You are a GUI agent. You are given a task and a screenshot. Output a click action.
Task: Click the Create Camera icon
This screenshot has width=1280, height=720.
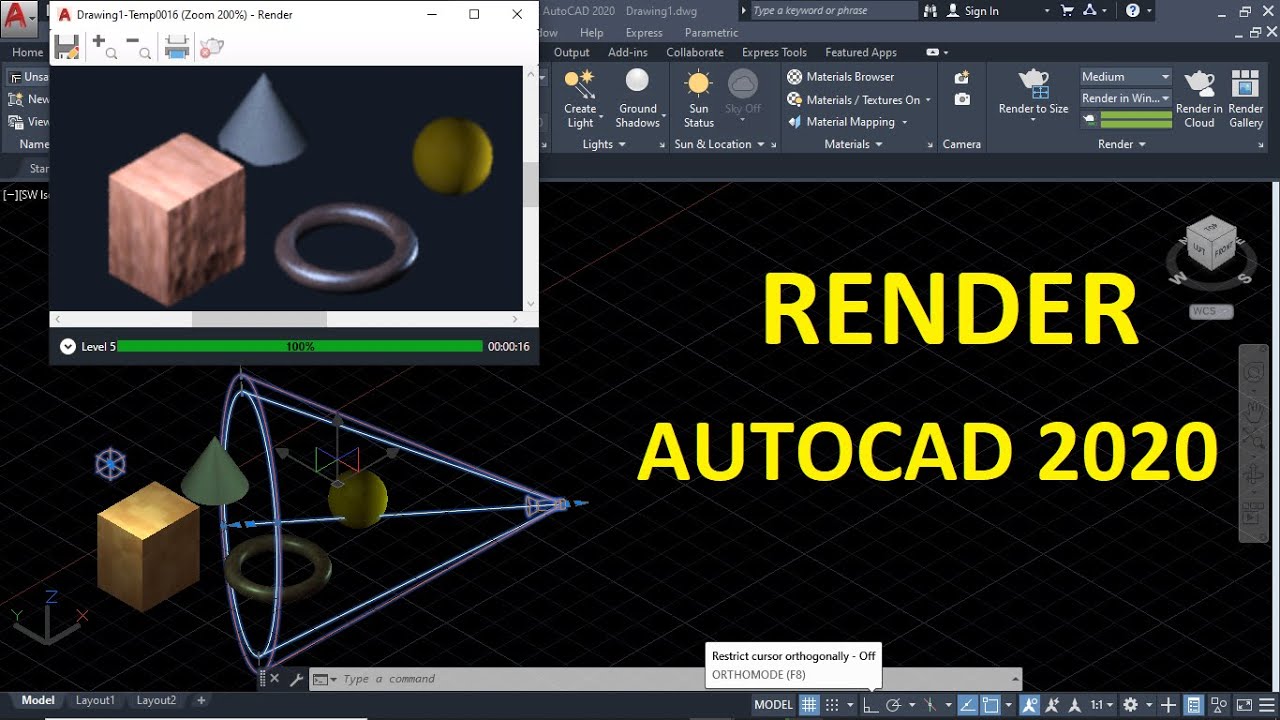[962, 77]
